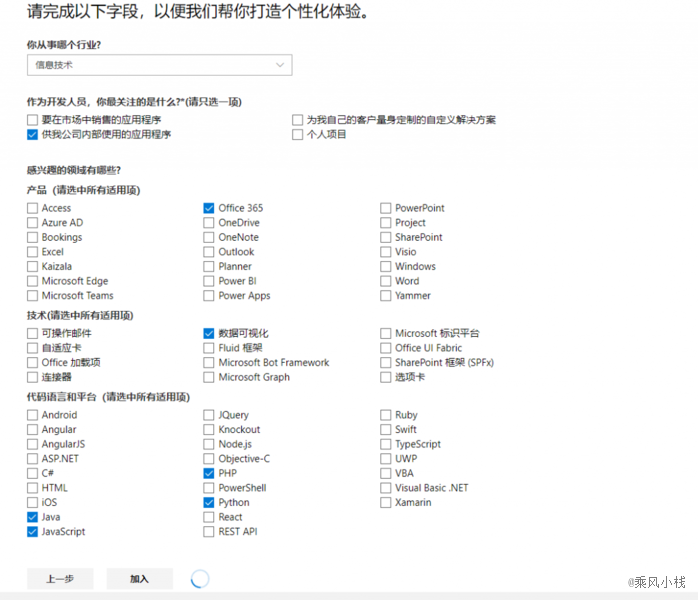
Task: Submit the form with 加入 button
Action: 139,579
